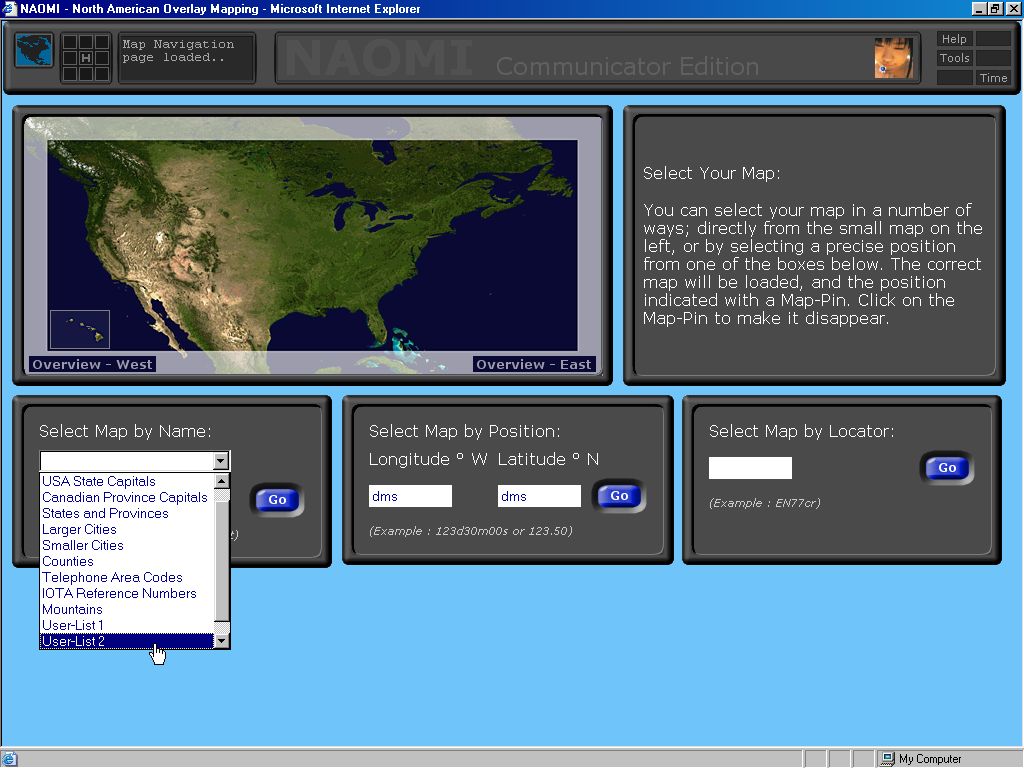The height and width of the screenshot is (768, 1024).
Task: Focus the Longitude dms input field
Action: [x=410, y=496]
